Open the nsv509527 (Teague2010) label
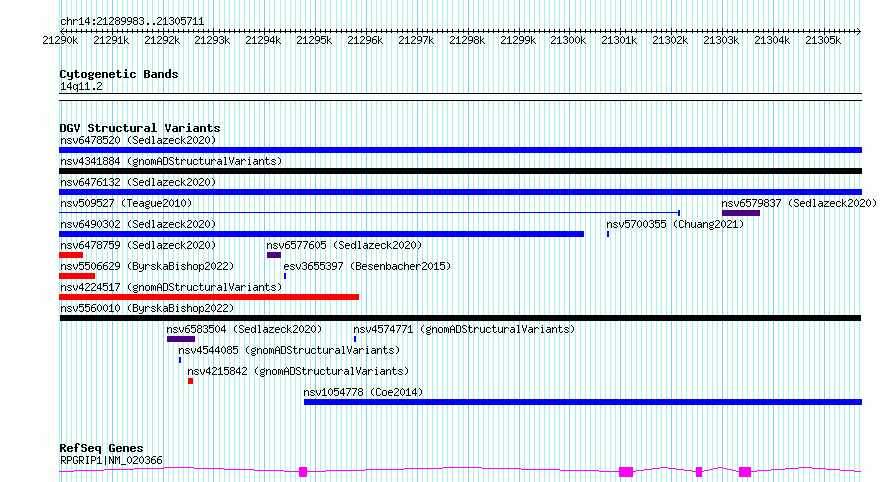890x482 pixels. pos(126,203)
